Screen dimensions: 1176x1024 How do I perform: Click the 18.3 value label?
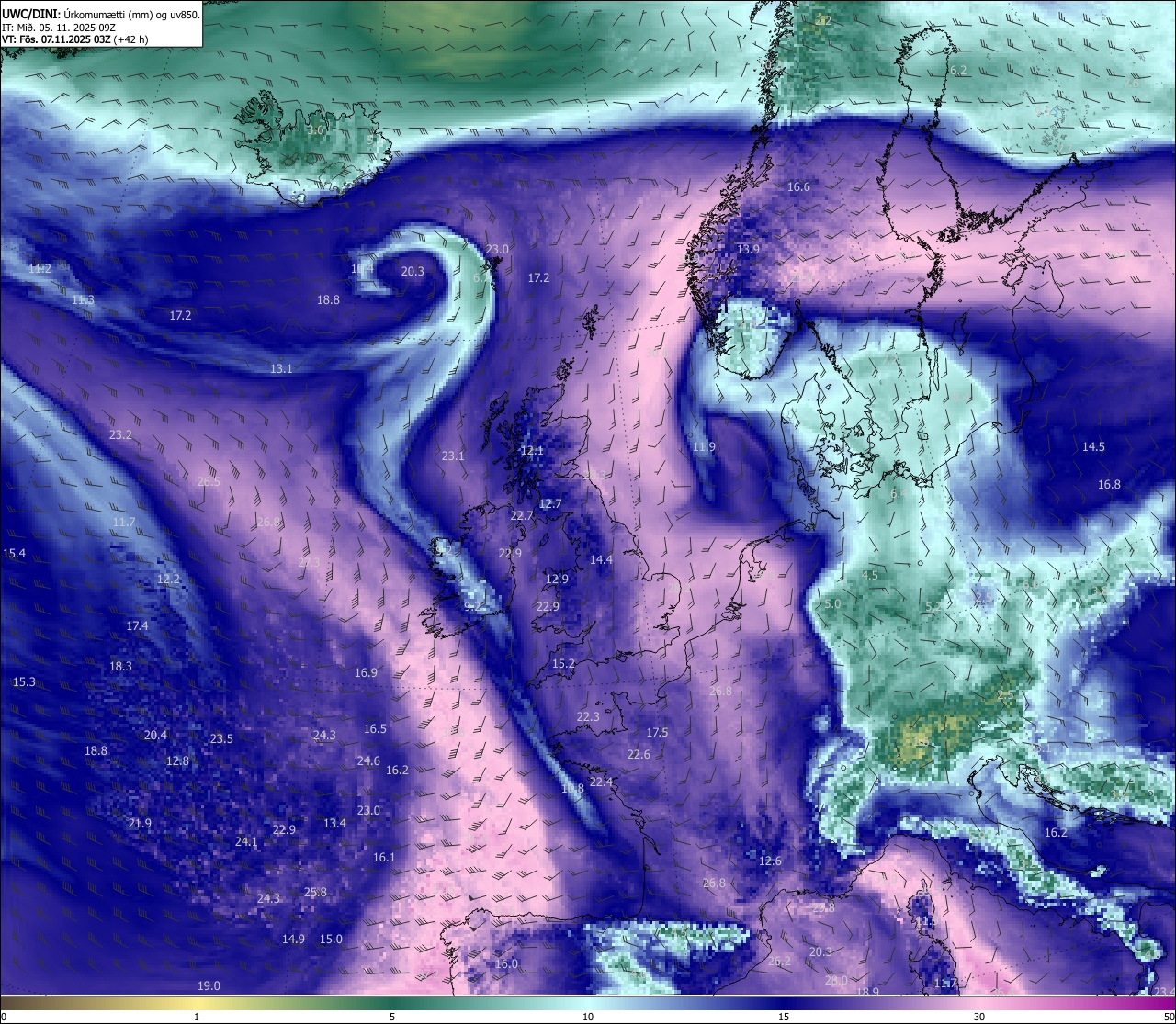(120, 667)
